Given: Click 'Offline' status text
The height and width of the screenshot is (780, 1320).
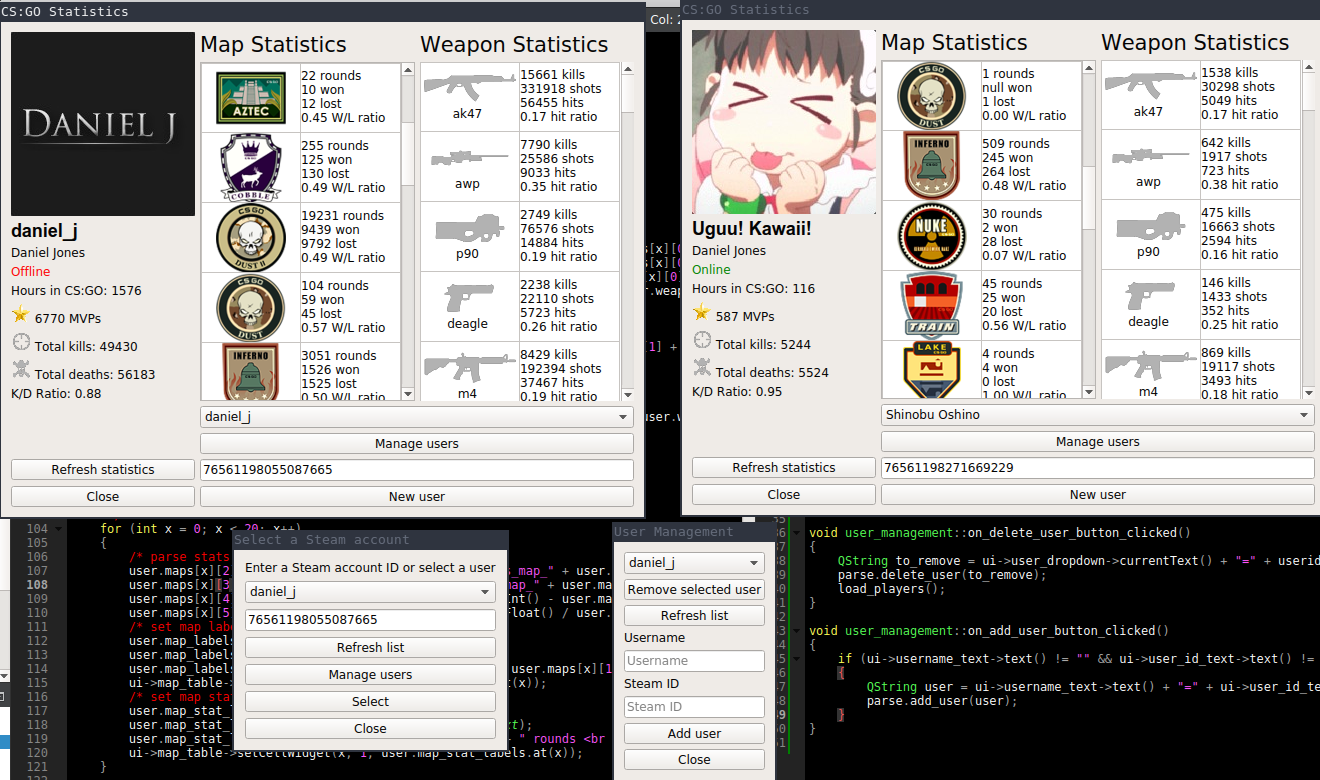Looking at the screenshot, I should click(x=31, y=272).
